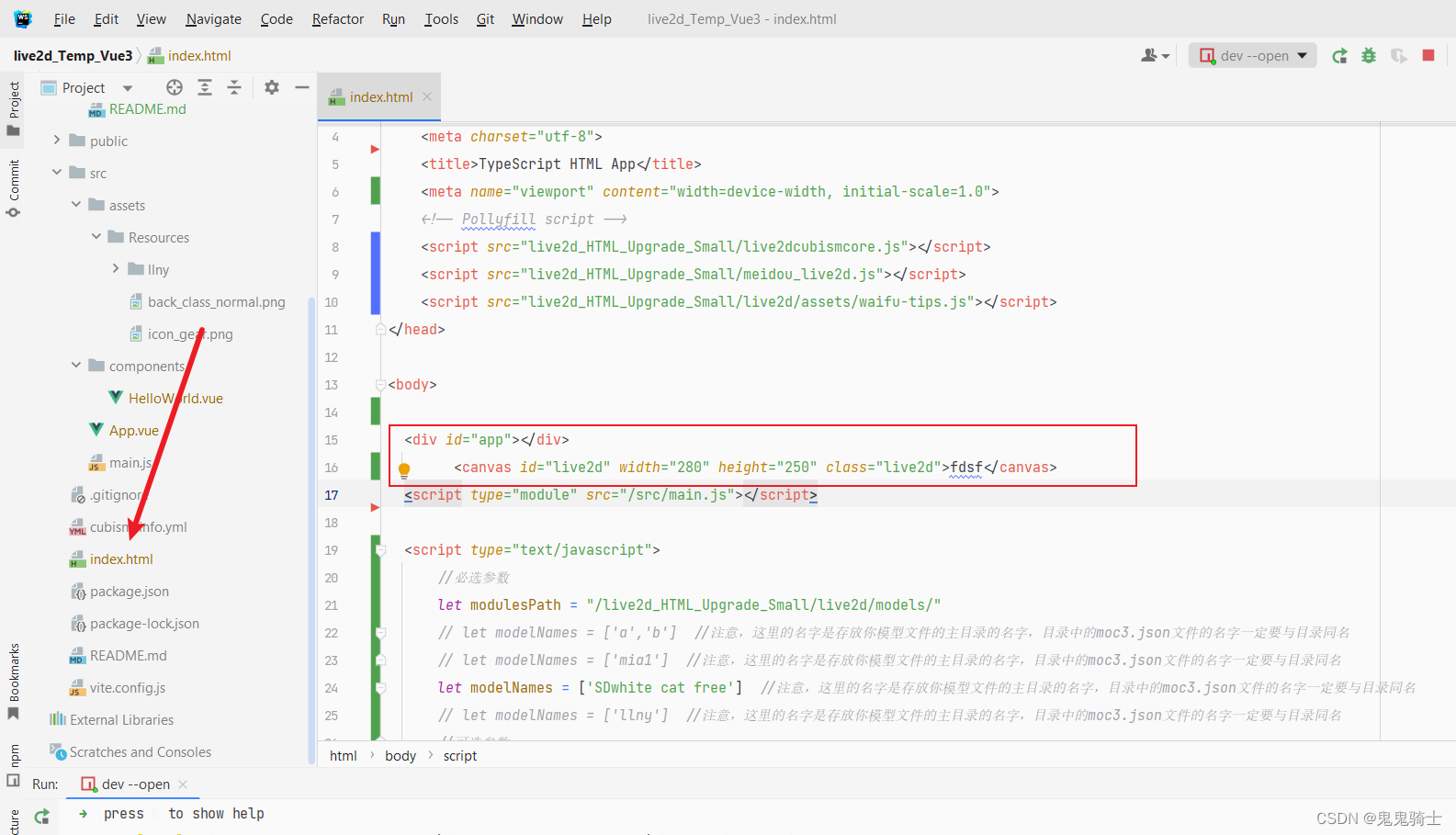
Task: Expand the llny folder
Action: coord(115,268)
